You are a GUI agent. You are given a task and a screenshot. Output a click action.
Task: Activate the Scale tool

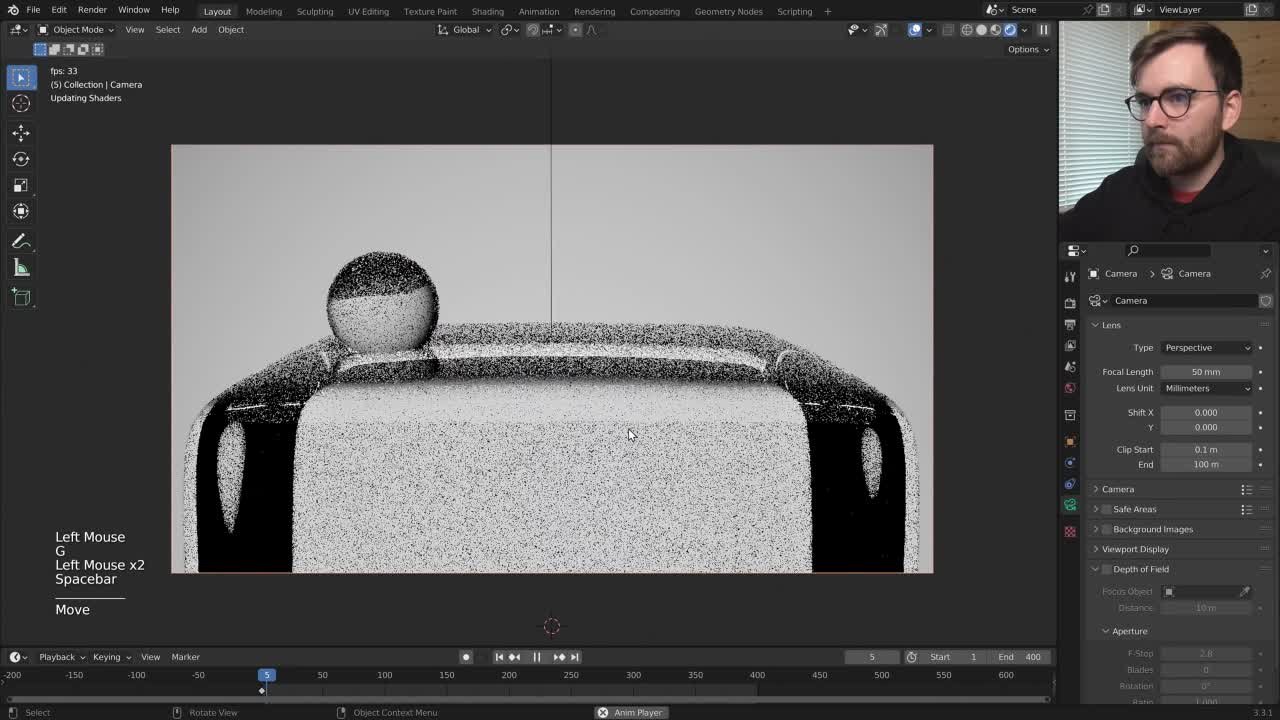click(x=21, y=185)
